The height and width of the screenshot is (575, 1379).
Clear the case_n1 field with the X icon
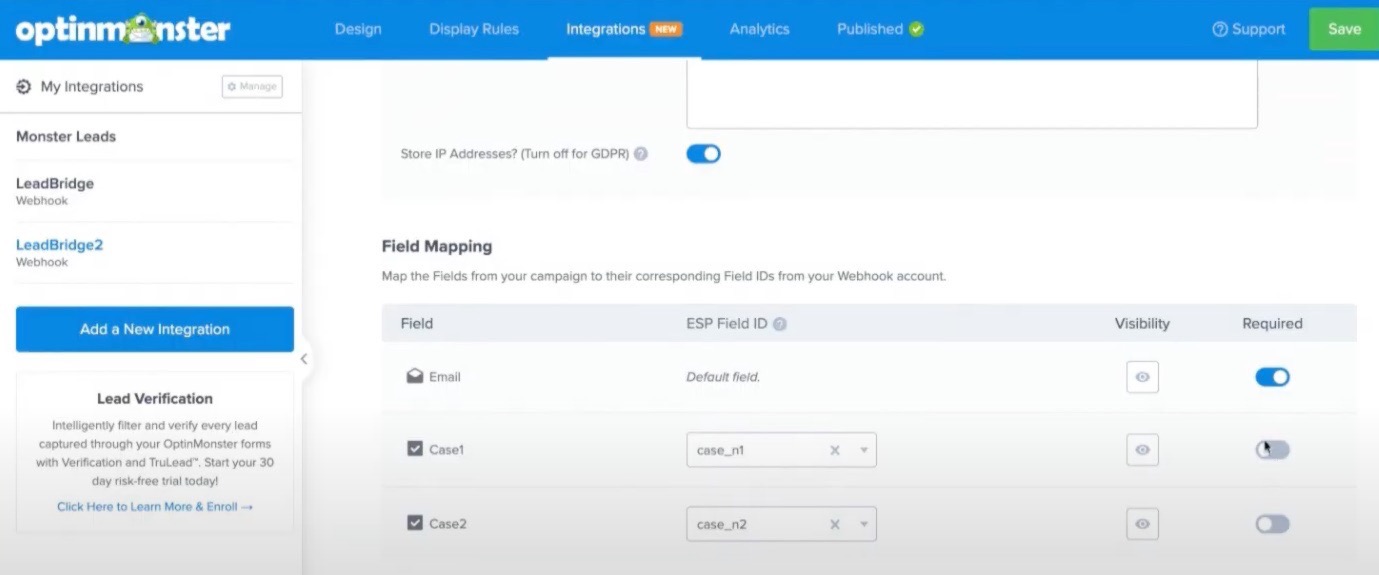[834, 450]
